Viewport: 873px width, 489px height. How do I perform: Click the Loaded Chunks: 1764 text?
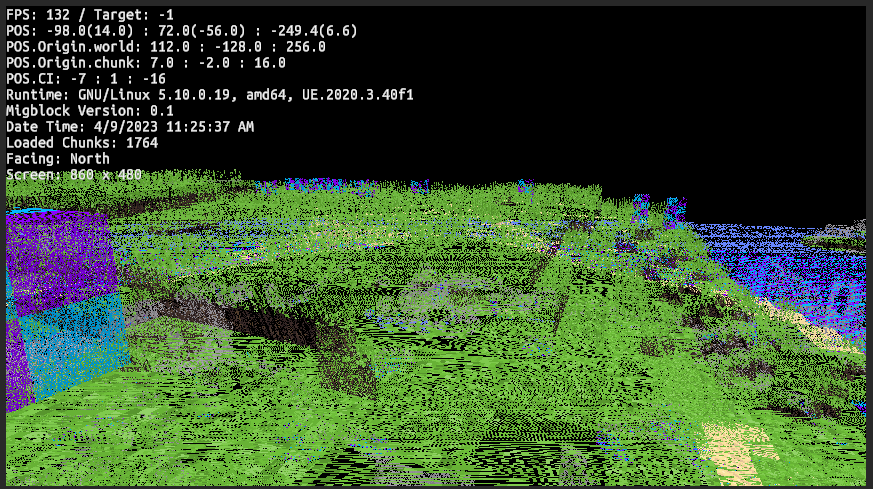pos(82,143)
